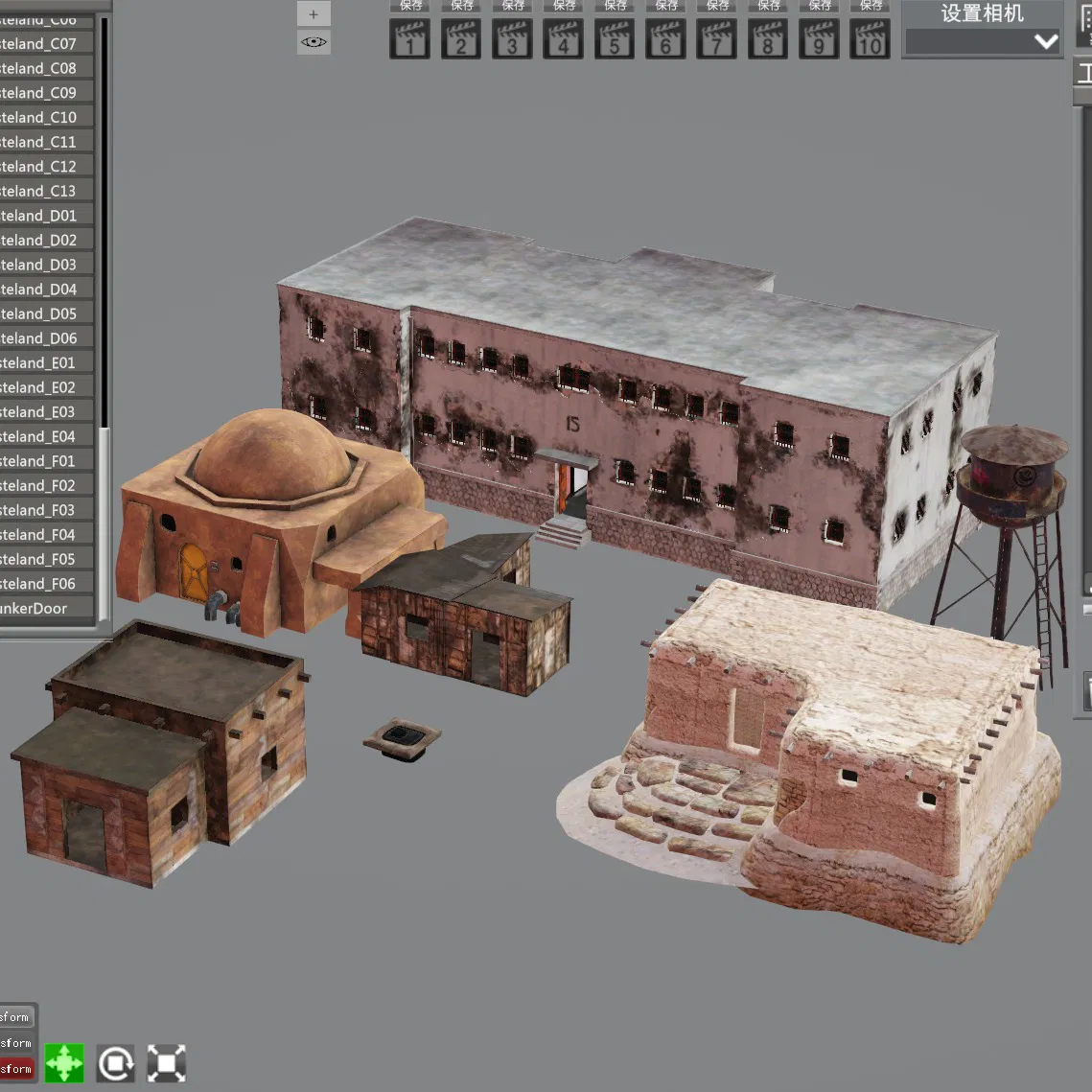The width and height of the screenshot is (1092, 1092).
Task: Select the list row ending in D06
Action: (47, 337)
